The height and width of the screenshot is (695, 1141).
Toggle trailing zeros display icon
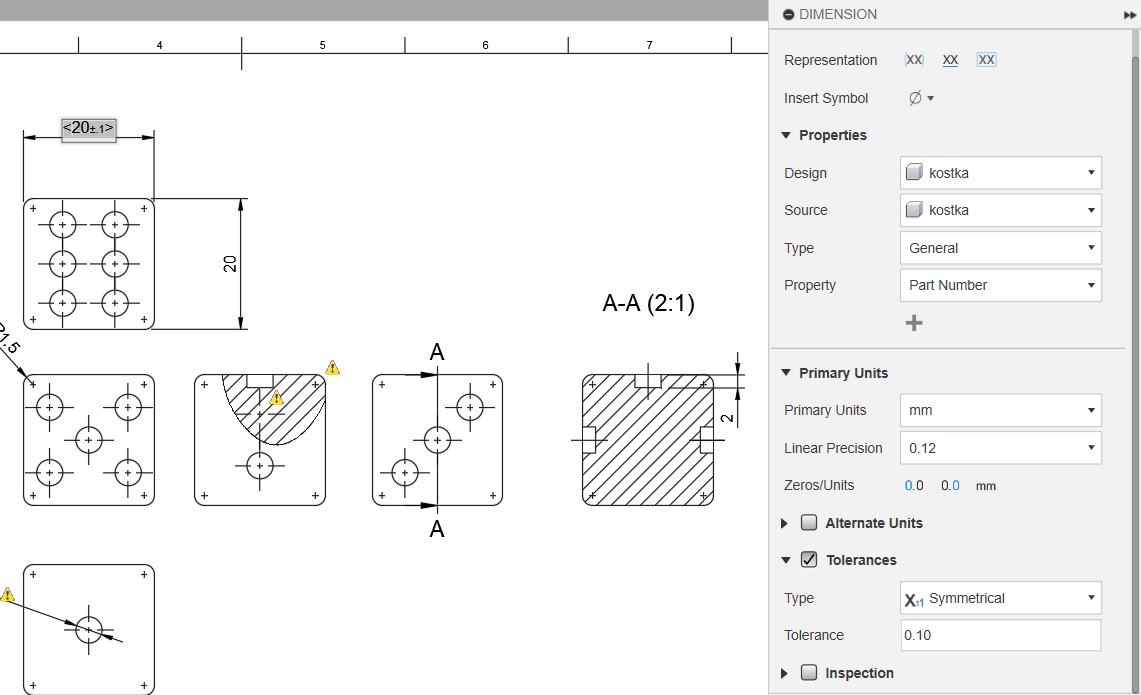pos(950,486)
